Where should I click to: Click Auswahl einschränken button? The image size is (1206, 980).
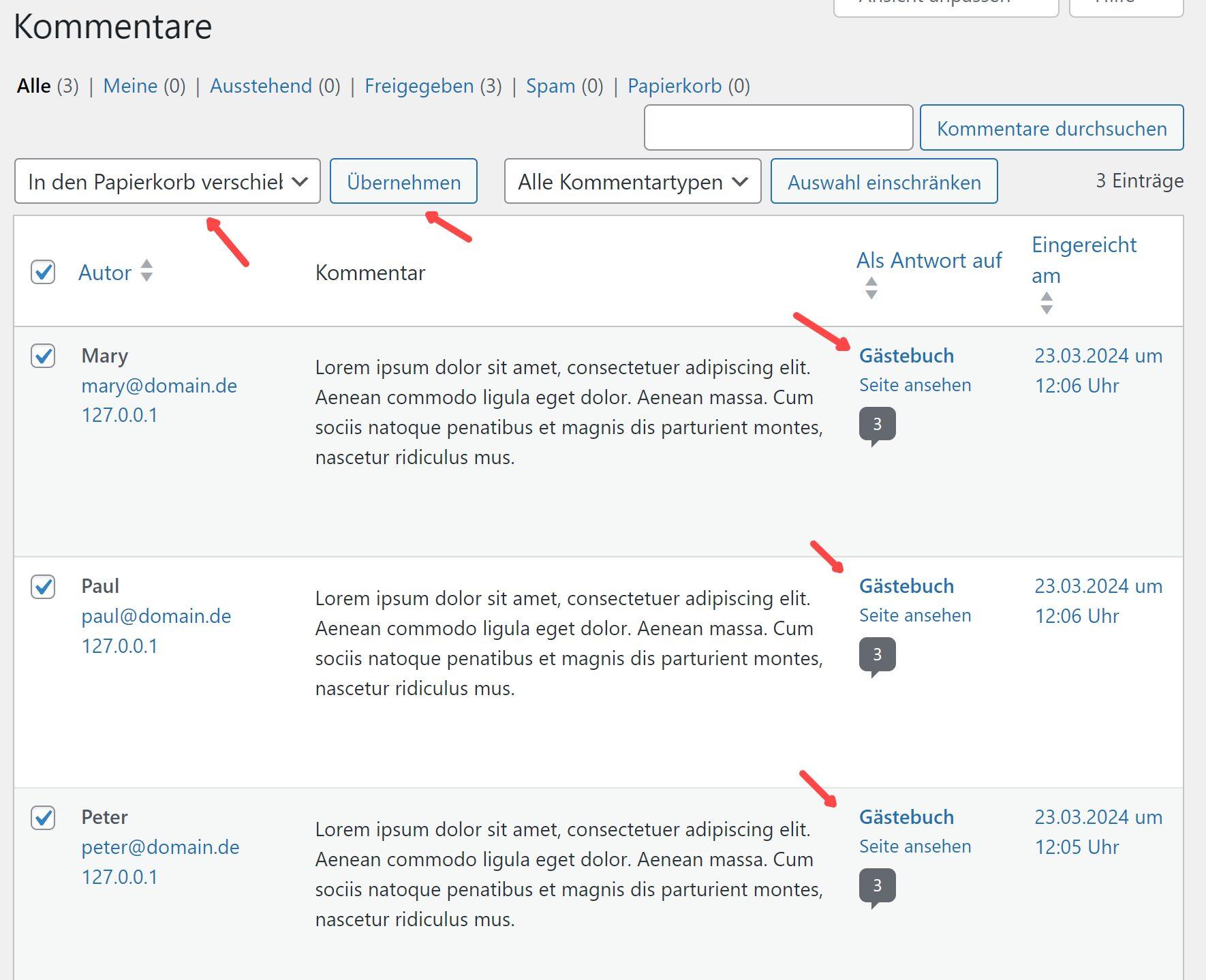[884, 182]
